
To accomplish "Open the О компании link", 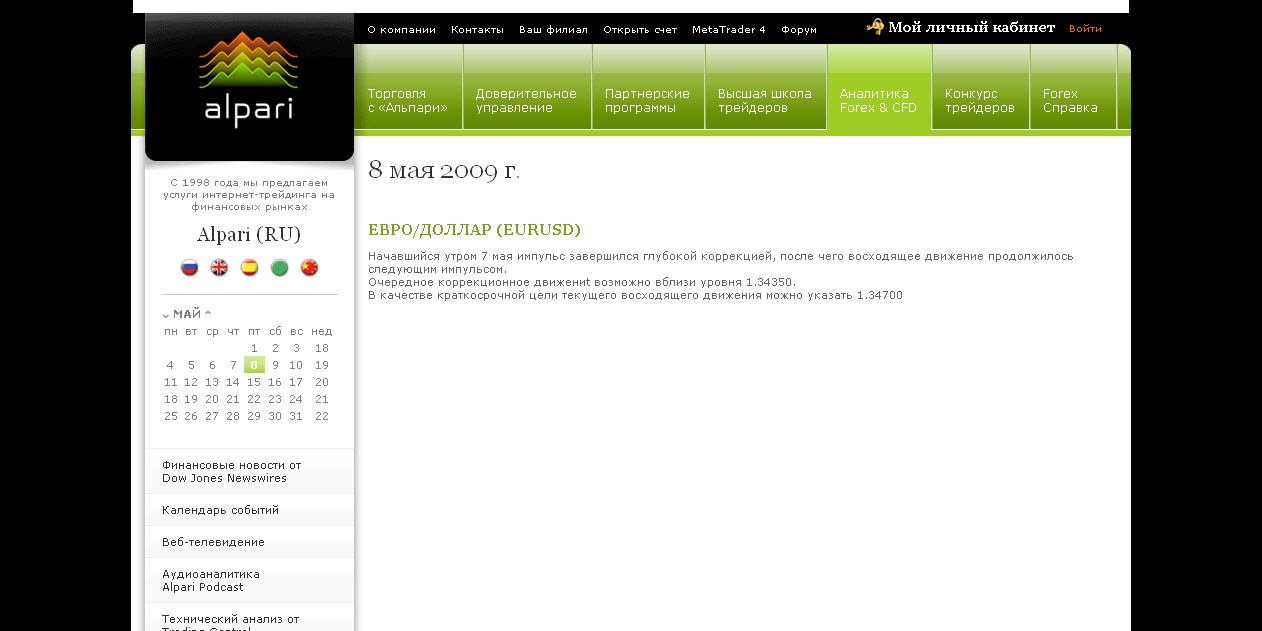I will click(402, 30).
